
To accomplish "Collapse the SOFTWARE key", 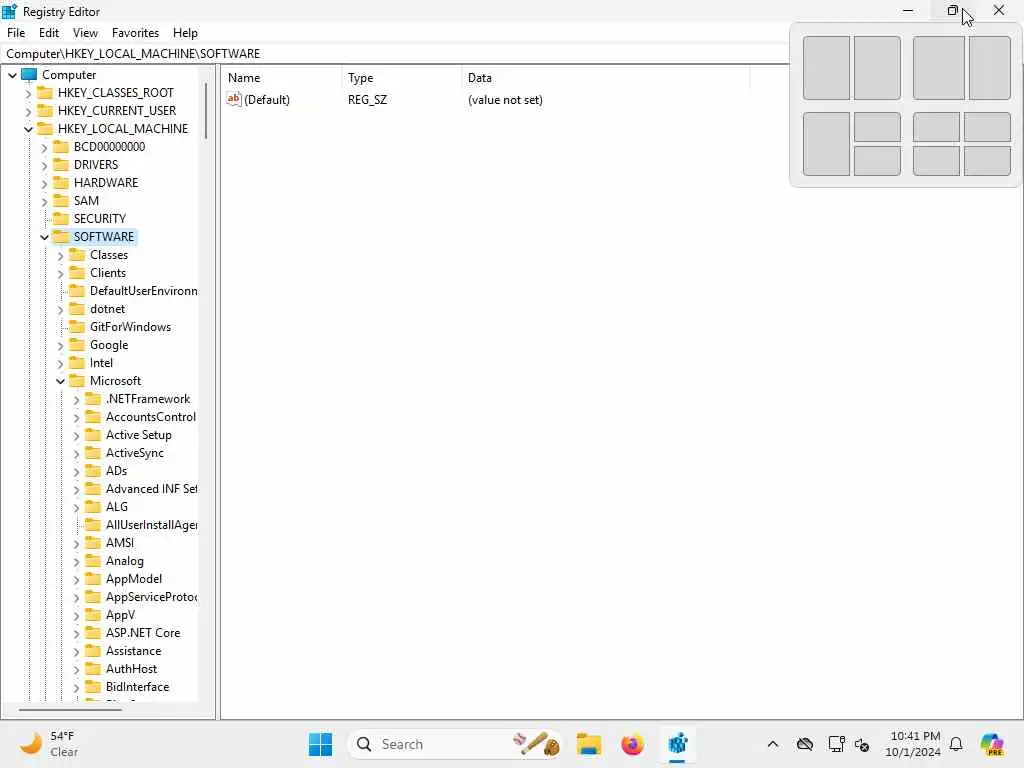I will coord(44,237).
